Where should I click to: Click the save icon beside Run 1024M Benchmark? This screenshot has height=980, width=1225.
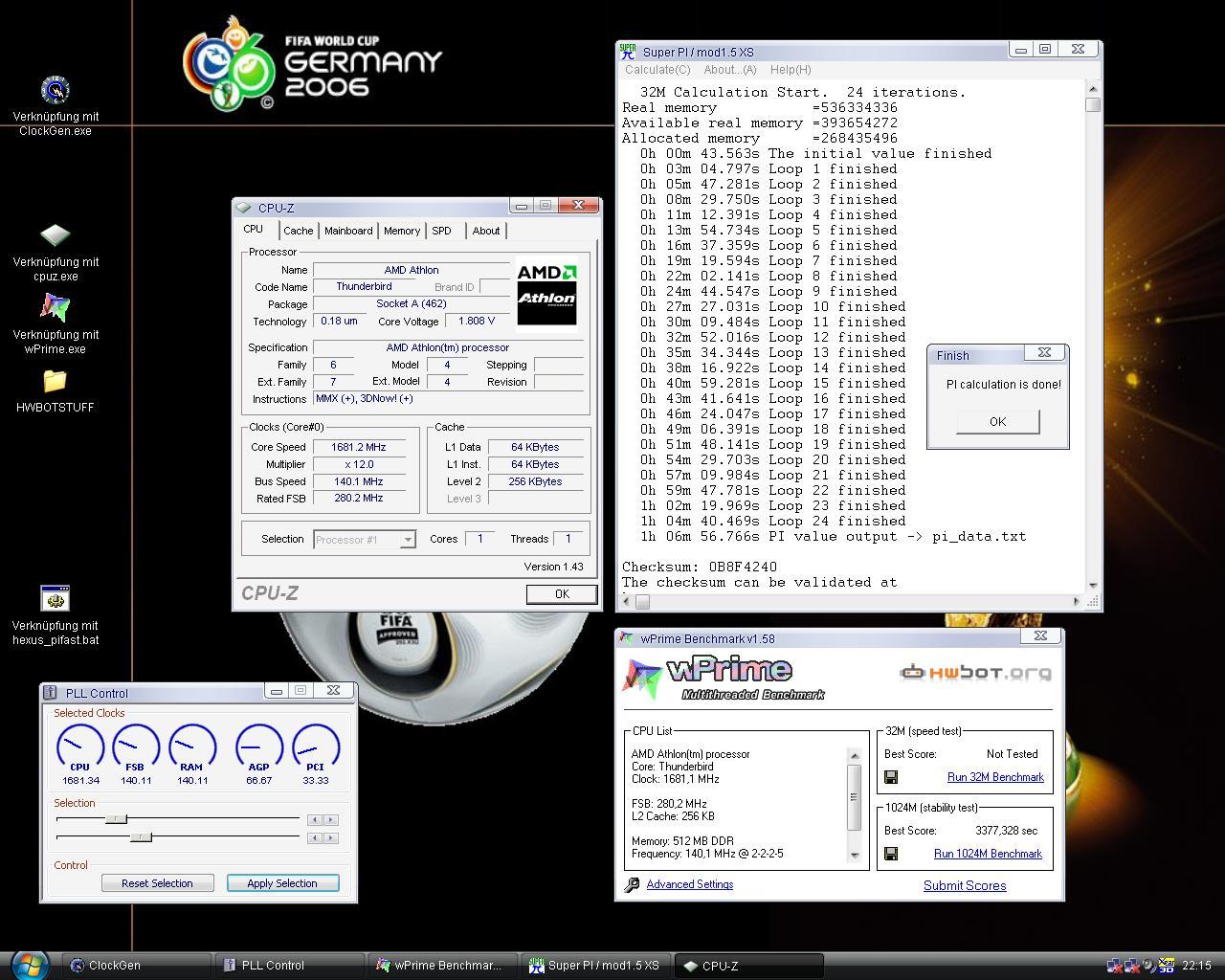point(891,854)
